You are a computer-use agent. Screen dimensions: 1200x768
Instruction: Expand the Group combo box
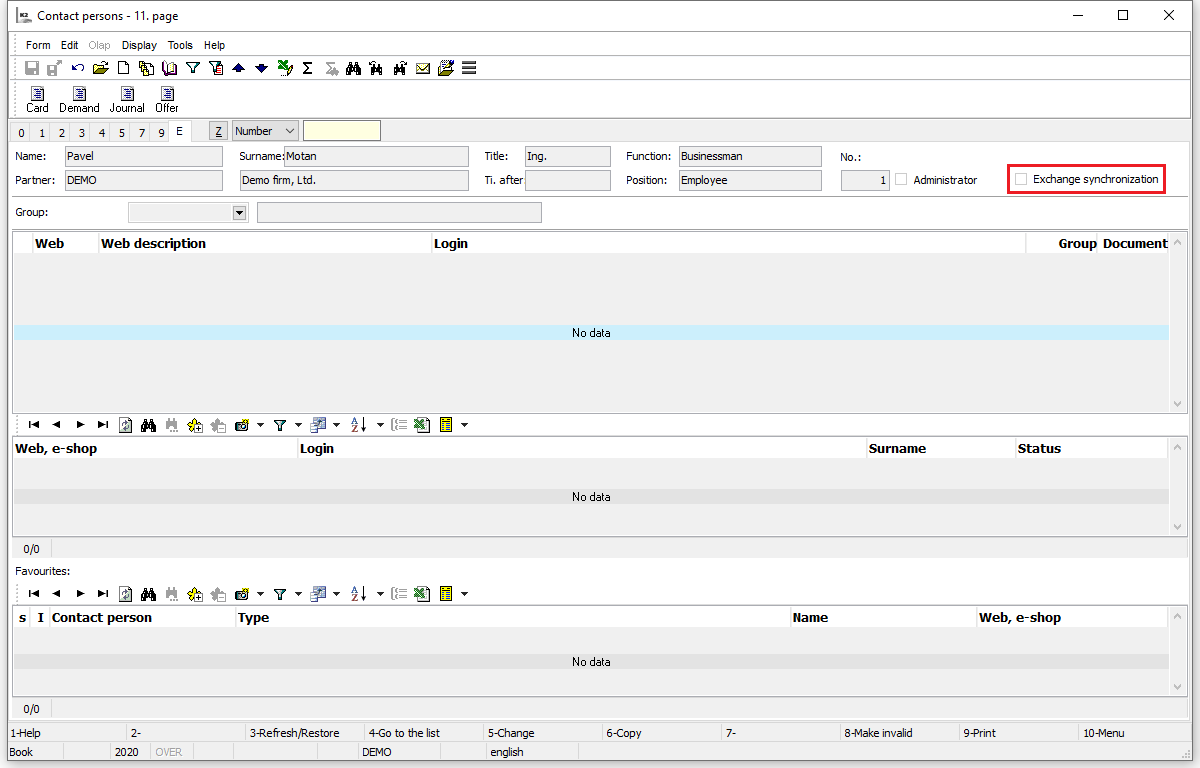239,213
